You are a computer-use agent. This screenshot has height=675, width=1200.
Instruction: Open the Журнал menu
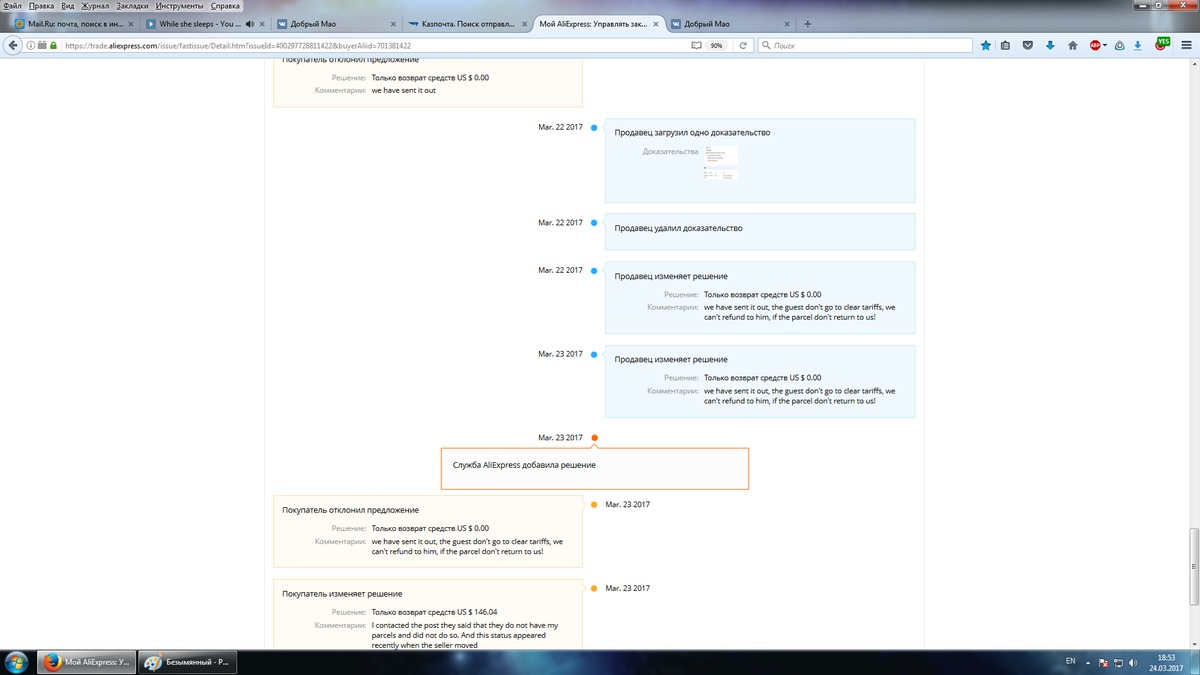tap(95, 6)
